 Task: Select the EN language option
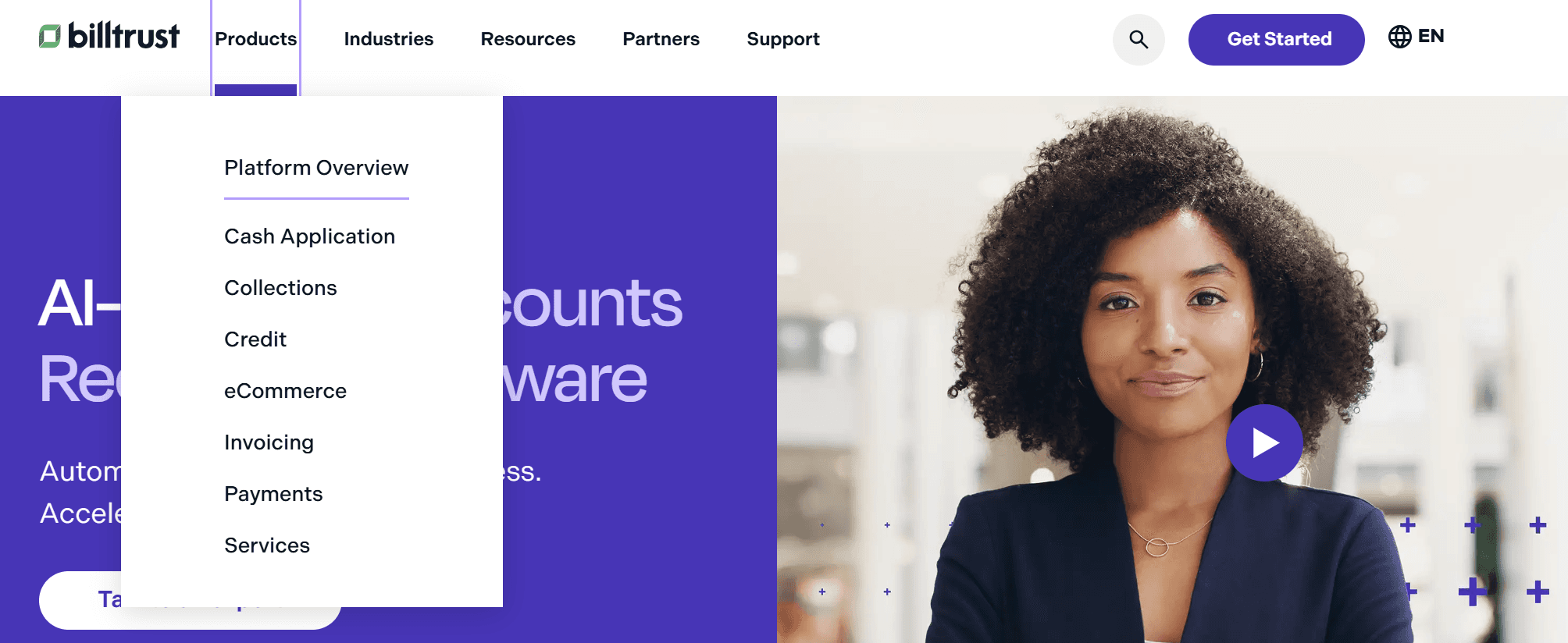(x=1431, y=36)
